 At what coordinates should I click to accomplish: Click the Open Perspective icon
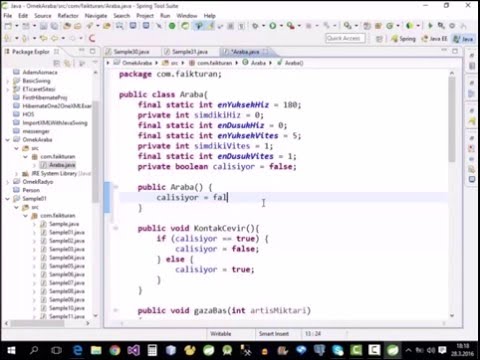click(x=379, y=39)
